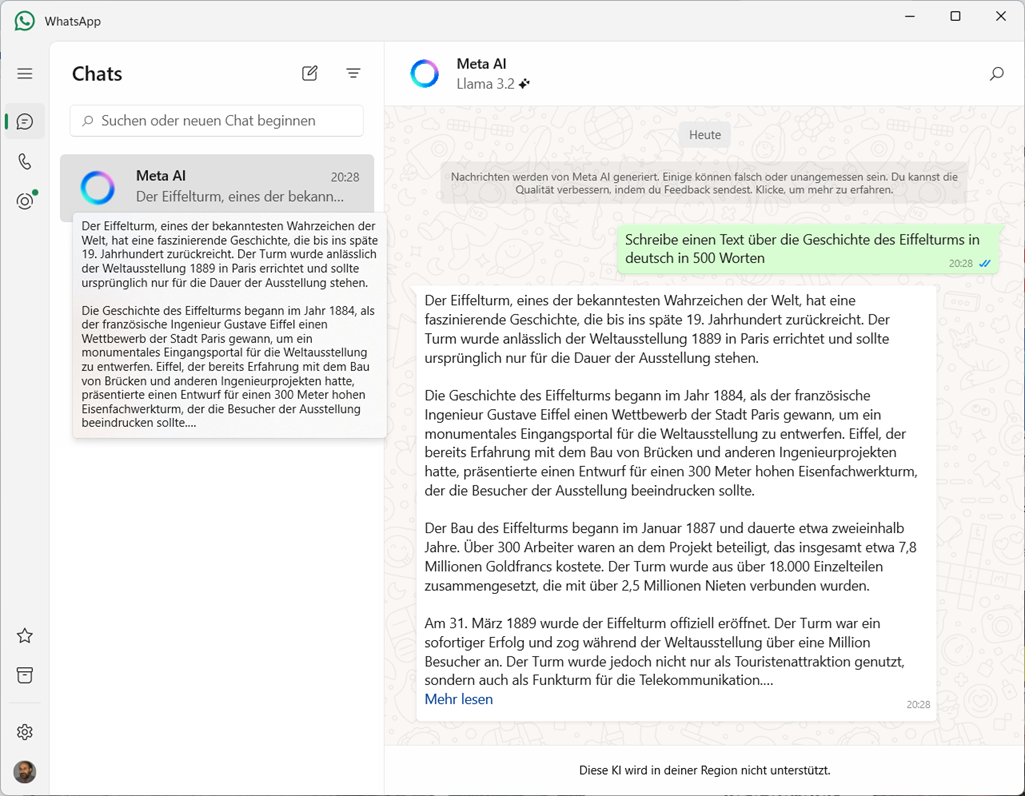Maximize the WhatsApp window
The image size is (1025, 796).
coord(955,17)
